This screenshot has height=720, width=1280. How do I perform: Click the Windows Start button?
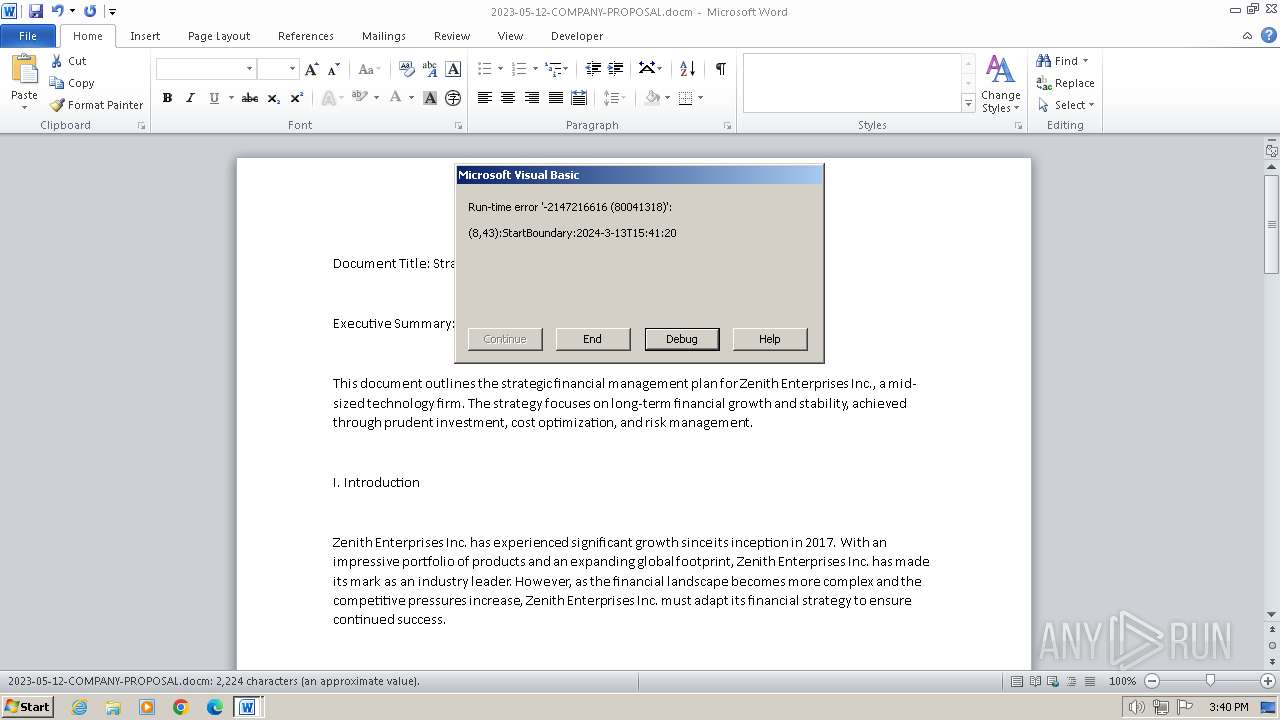[27, 707]
